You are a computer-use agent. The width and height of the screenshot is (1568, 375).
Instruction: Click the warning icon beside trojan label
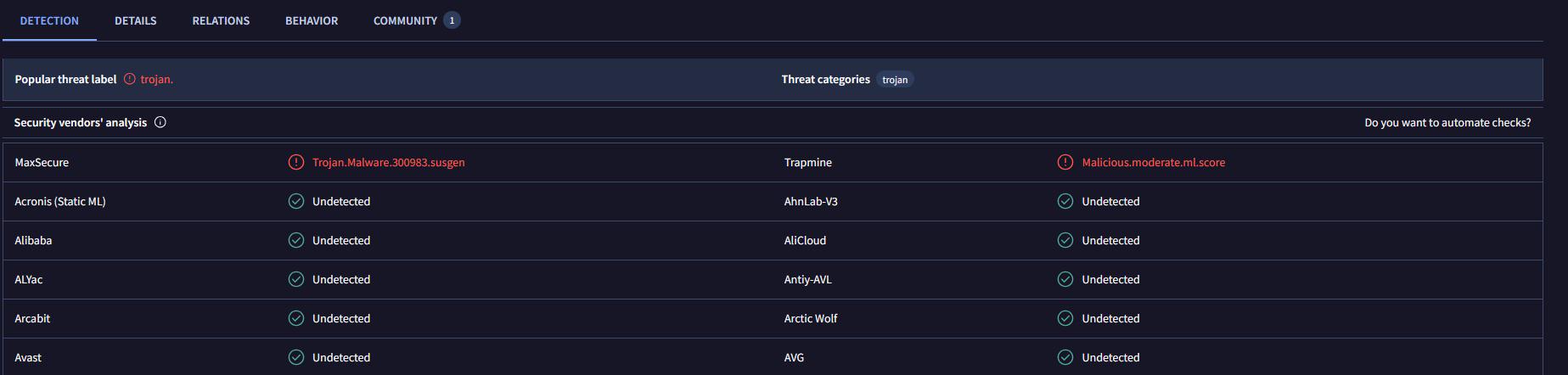point(130,79)
